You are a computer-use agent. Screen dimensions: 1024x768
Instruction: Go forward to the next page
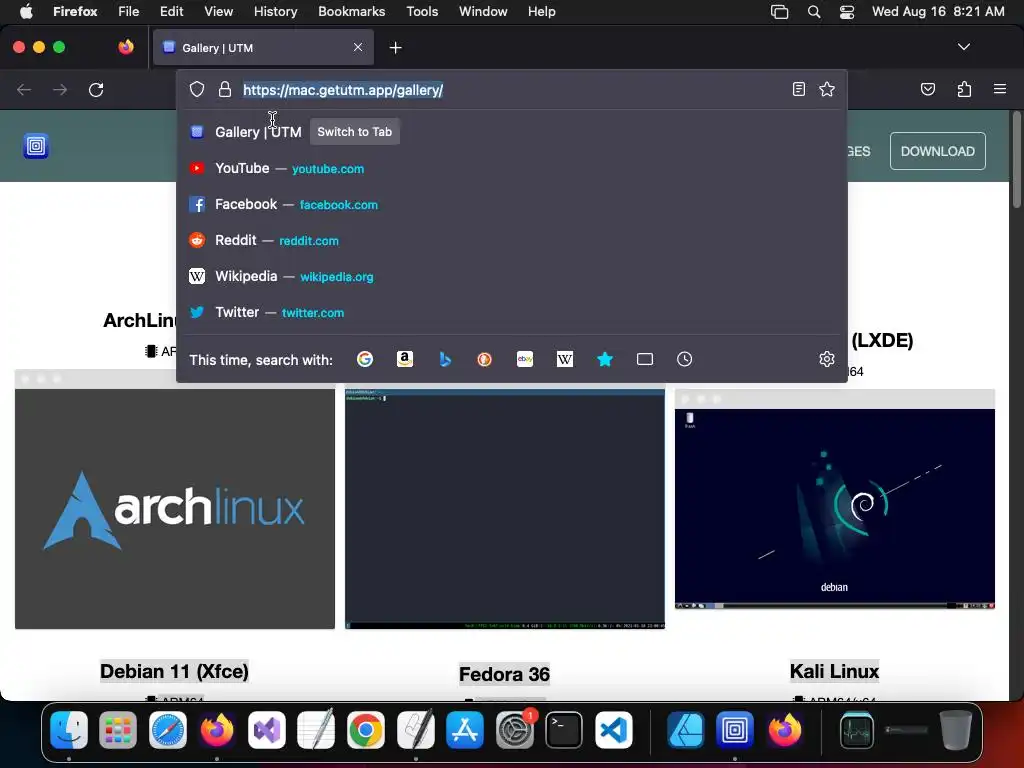pyautogui.click(x=60, y=89)
